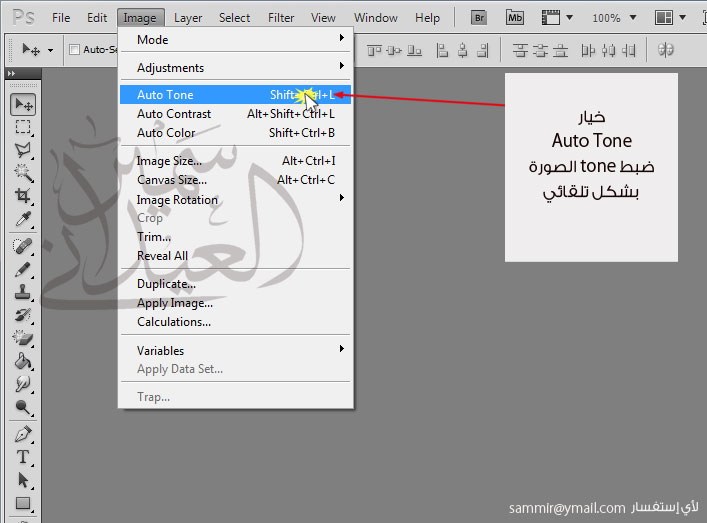Click Distribute Horizontal Centers icon
The width and height of the screenshot is (707, 523).
pos(608,50)
